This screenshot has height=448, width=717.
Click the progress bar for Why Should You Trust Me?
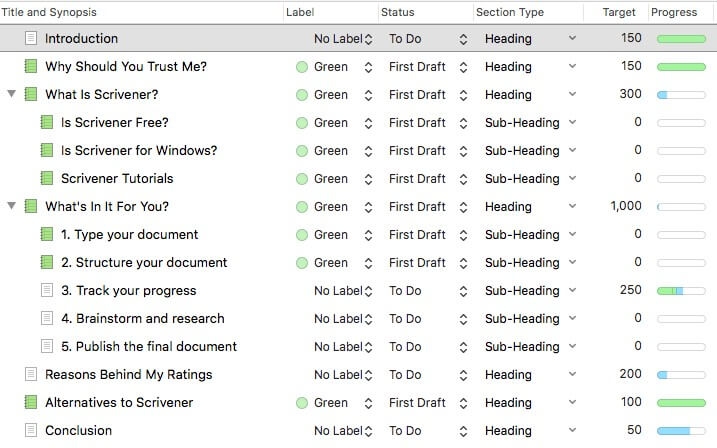point(681,67)
